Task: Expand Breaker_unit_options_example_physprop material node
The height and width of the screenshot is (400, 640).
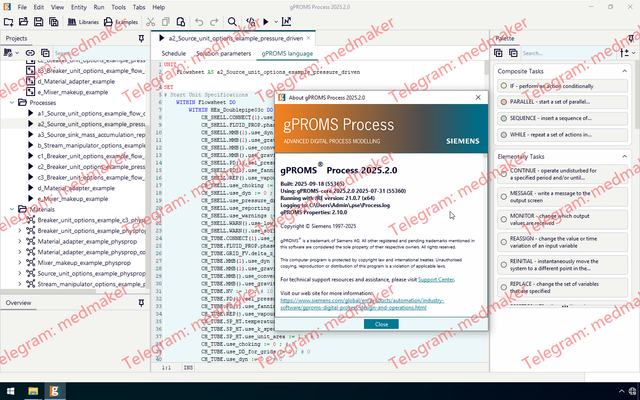Action: 20,231
